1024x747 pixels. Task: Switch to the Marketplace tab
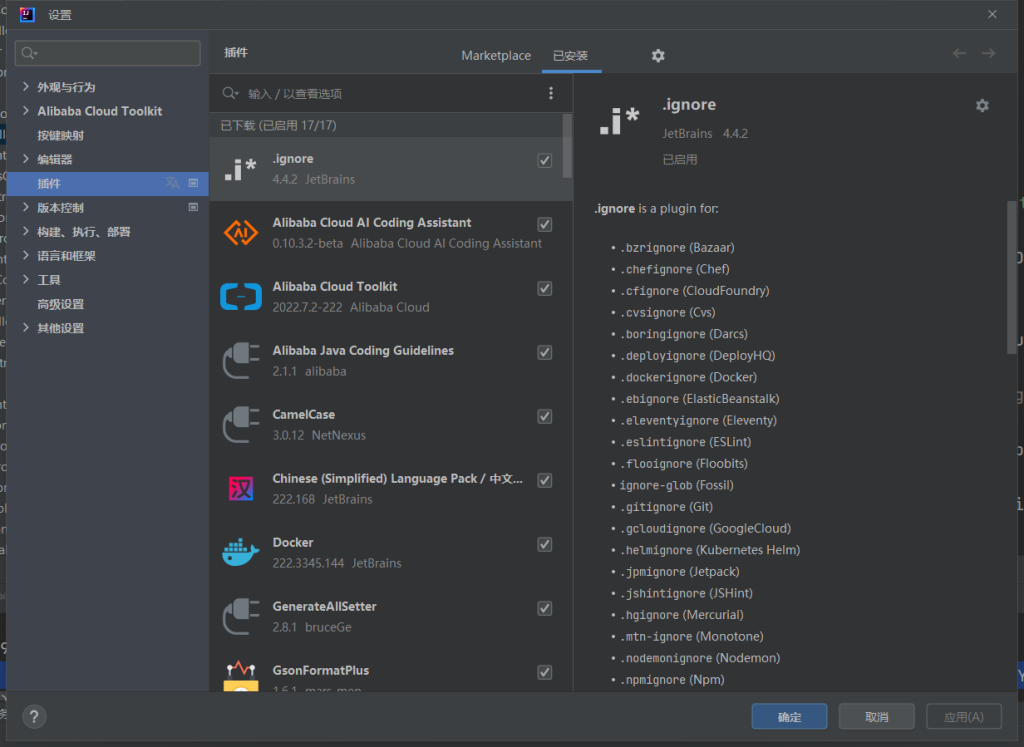496,56
